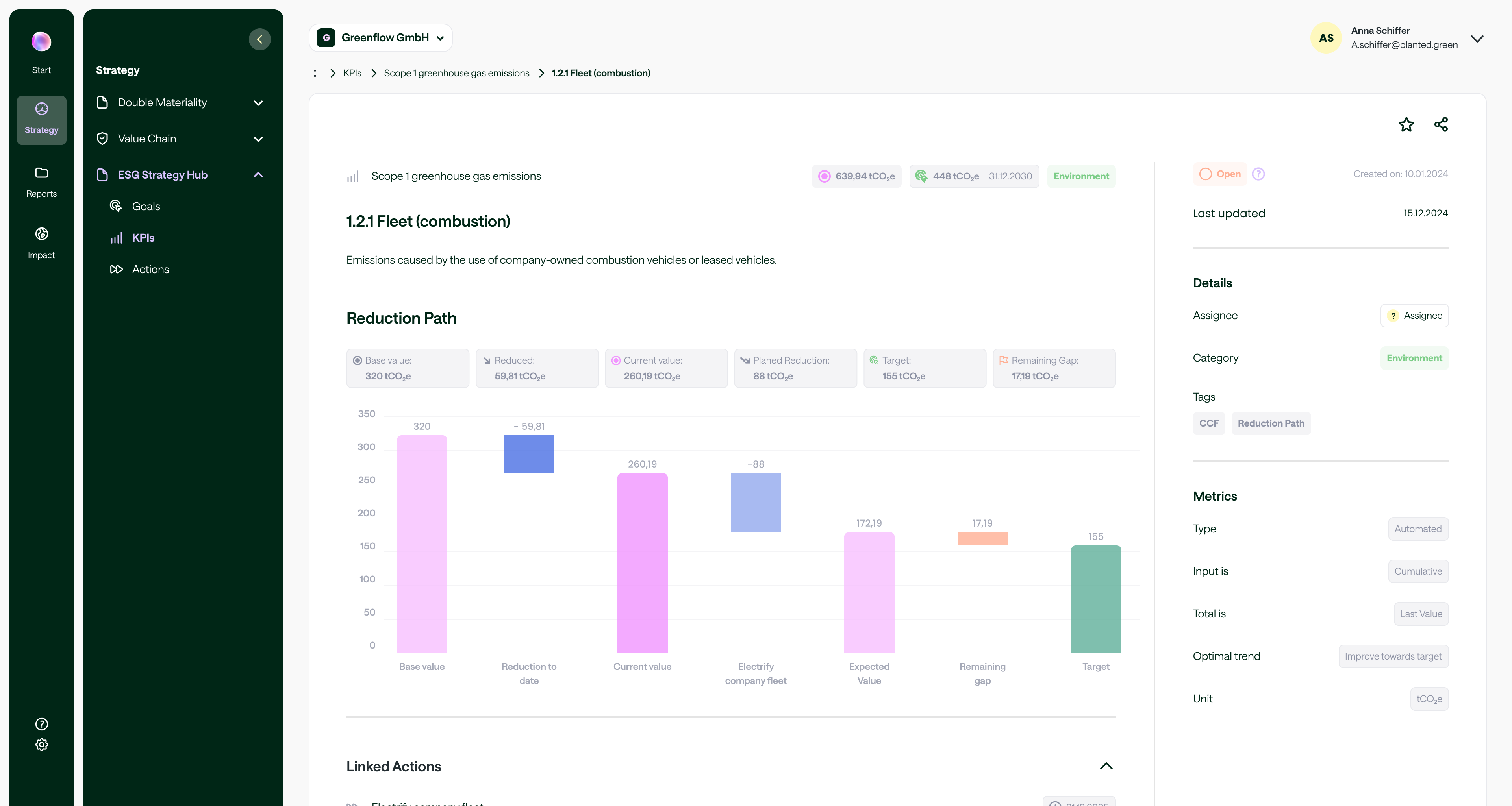Click the Reduction Path tag
Screen dimensions: 1512x806
click(1271, 423)
